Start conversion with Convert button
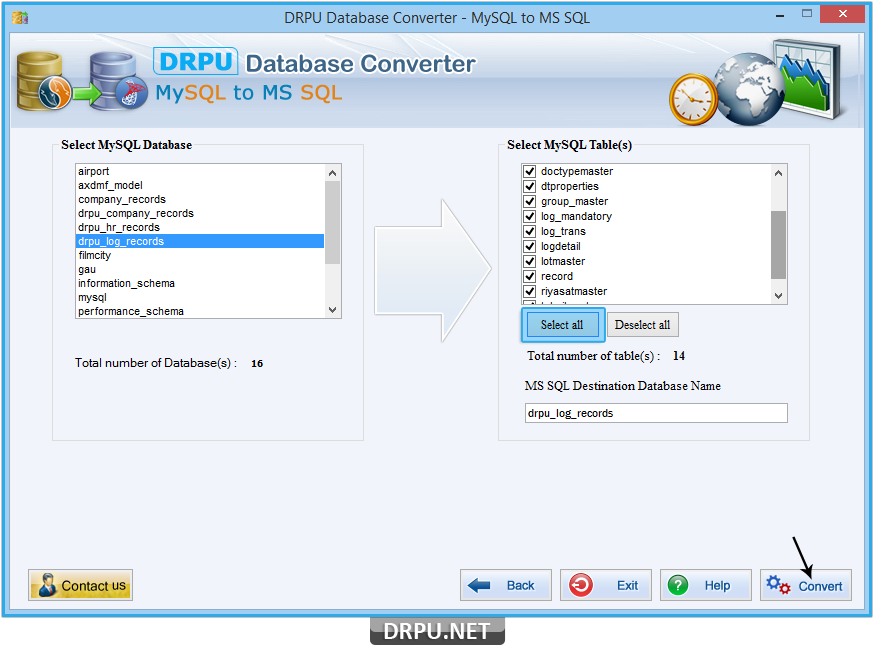This screenshot has width=874, height=645. [x=806, y=585]
